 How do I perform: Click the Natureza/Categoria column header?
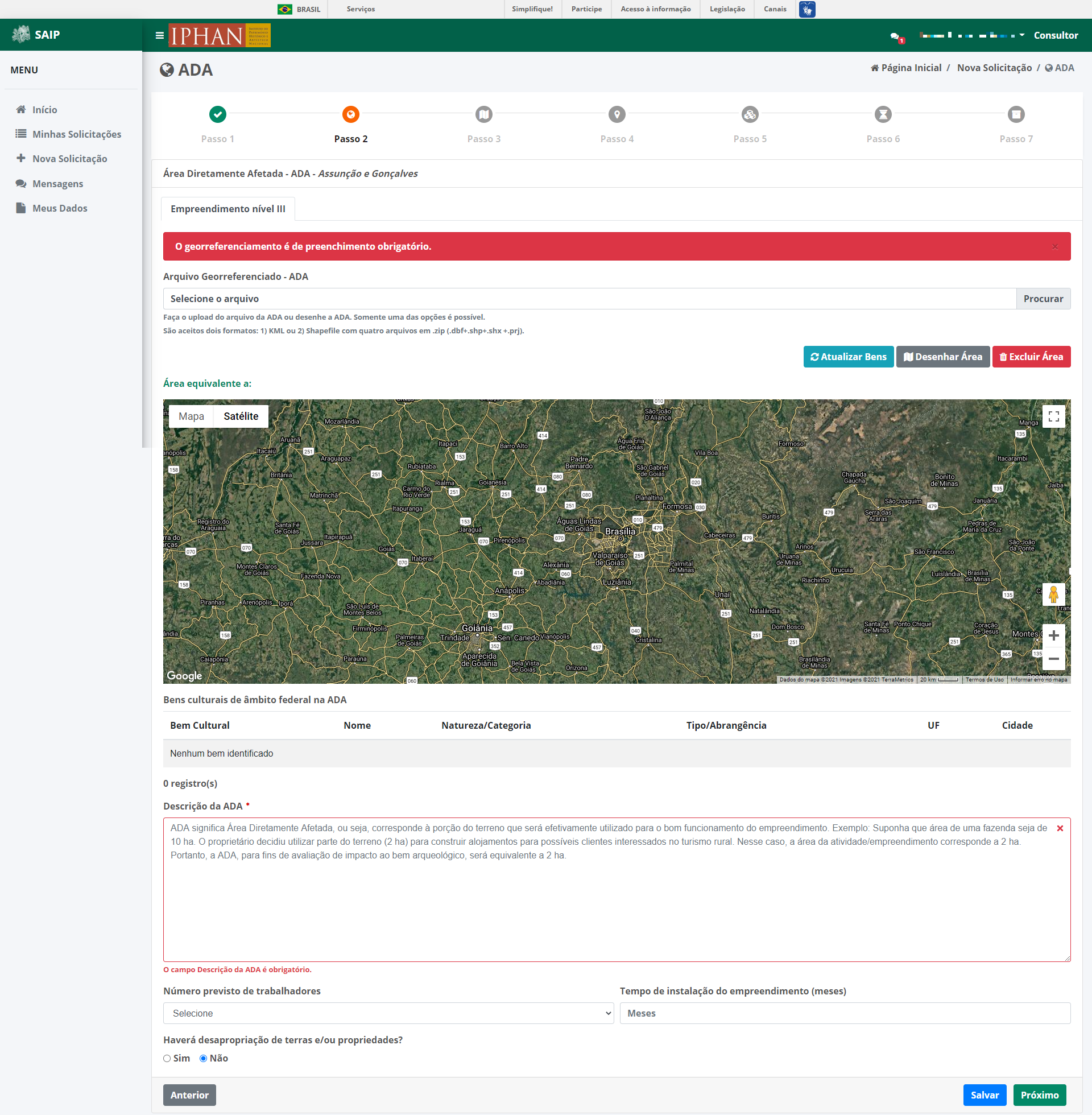coord(486,725)
